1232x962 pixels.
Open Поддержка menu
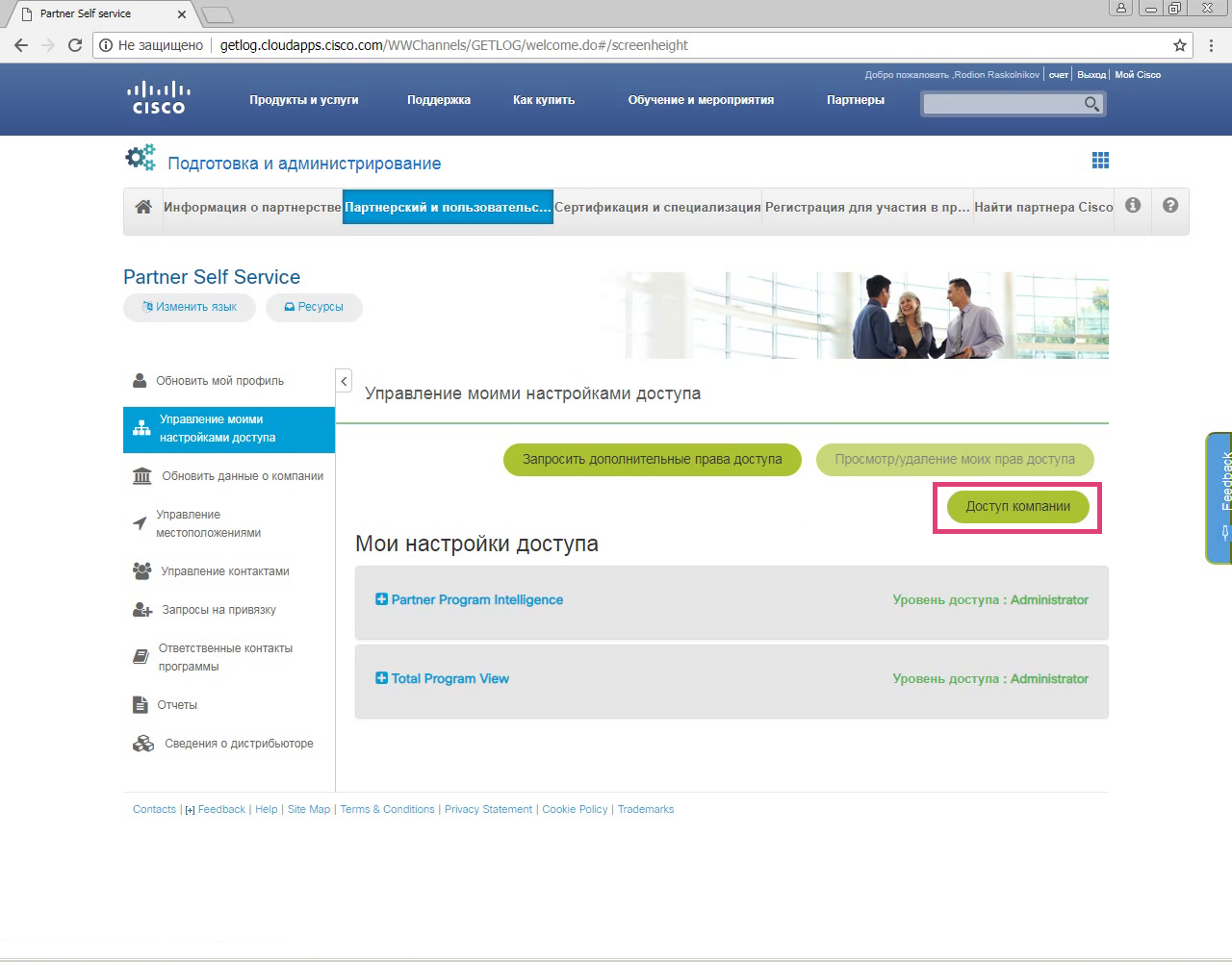click(439, 100)
